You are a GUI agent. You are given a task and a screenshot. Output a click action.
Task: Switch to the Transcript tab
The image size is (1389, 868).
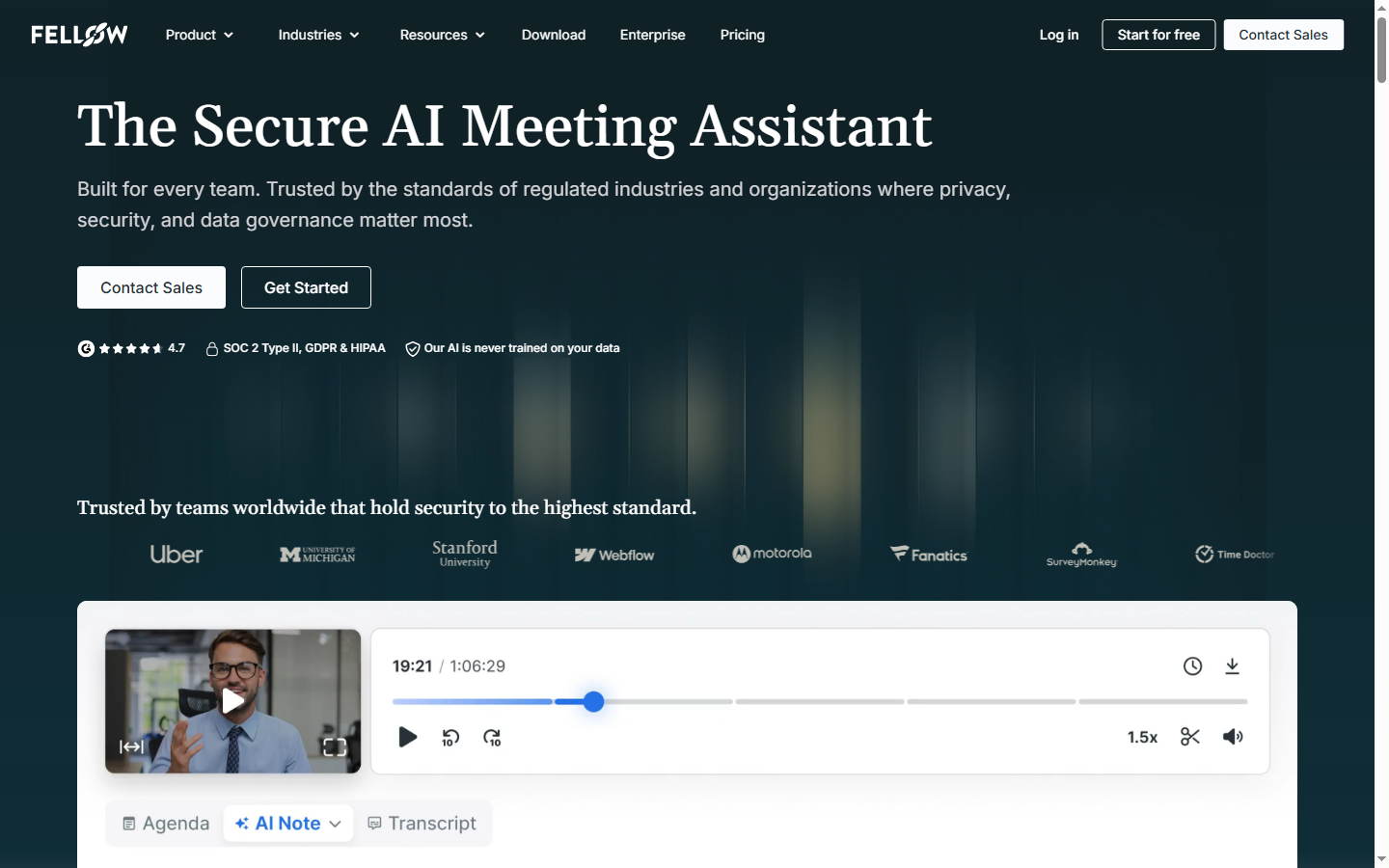[x=422, y=824]
